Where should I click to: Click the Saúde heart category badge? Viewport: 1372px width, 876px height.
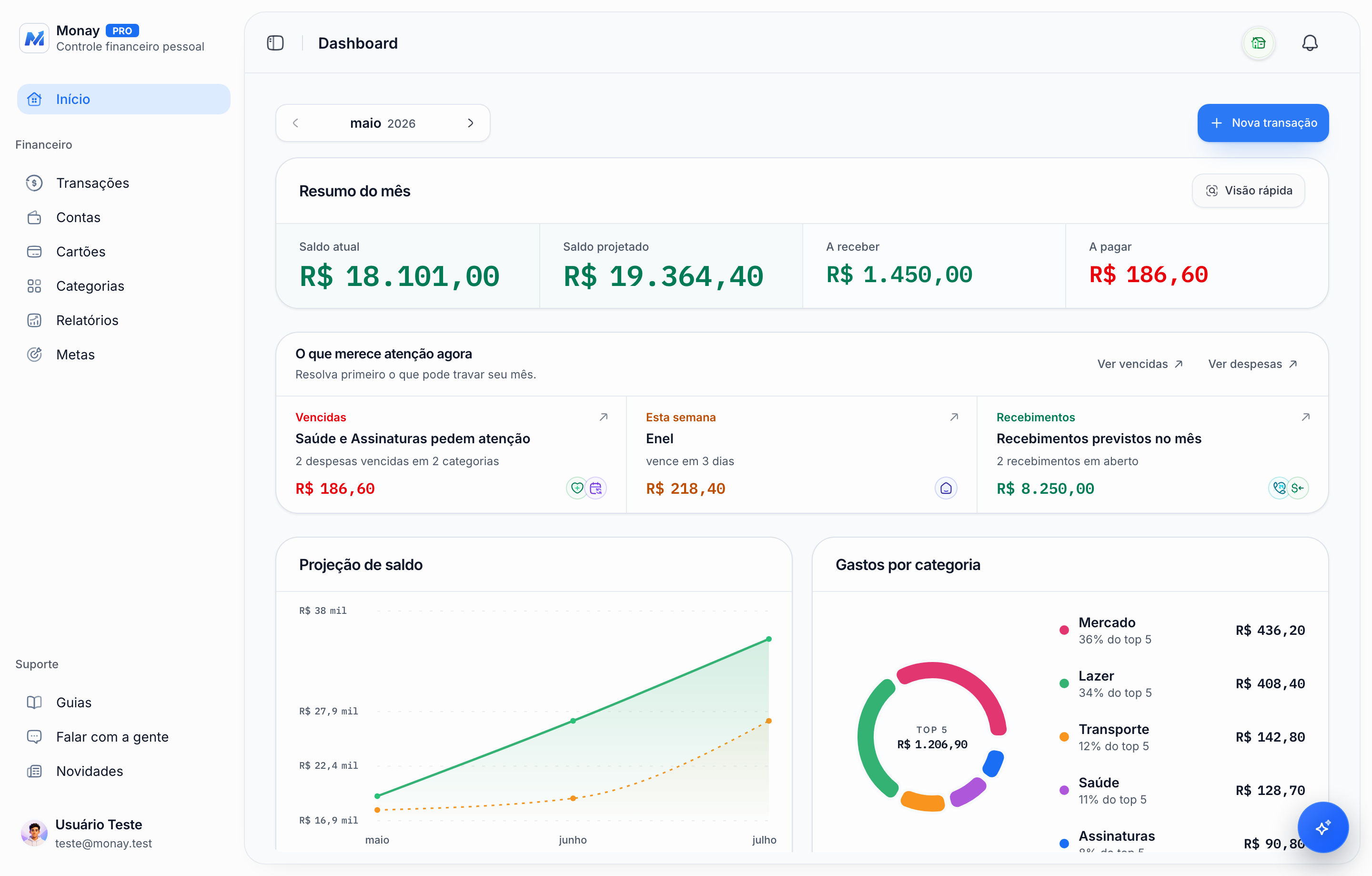(576, 488)
